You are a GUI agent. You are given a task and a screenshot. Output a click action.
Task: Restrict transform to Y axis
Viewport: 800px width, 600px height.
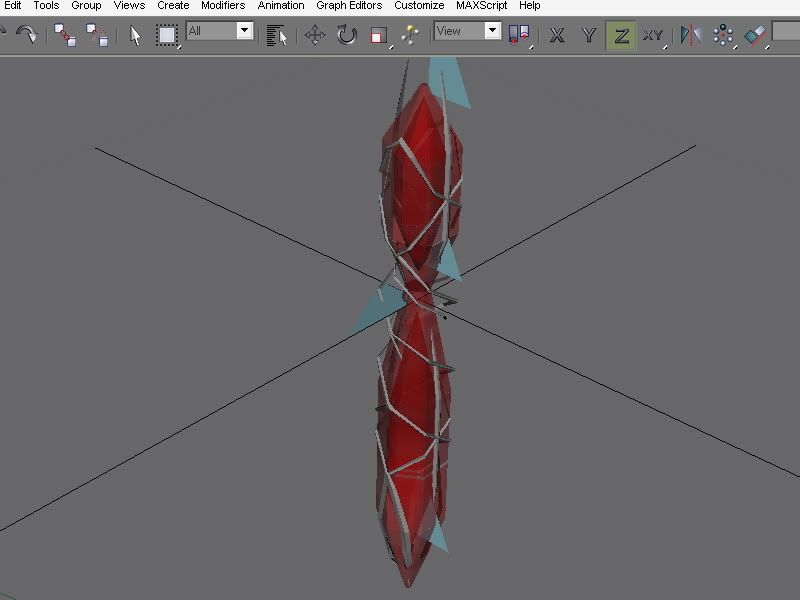click(589, 35)
